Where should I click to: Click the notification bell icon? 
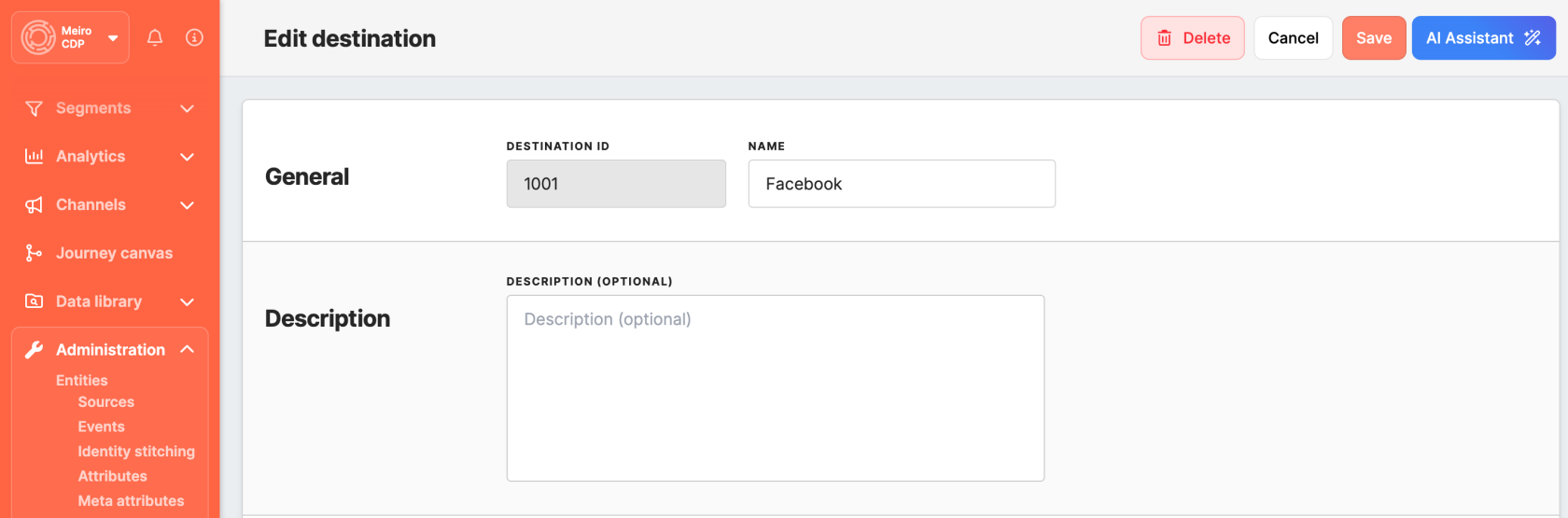(x=155, y=37)
